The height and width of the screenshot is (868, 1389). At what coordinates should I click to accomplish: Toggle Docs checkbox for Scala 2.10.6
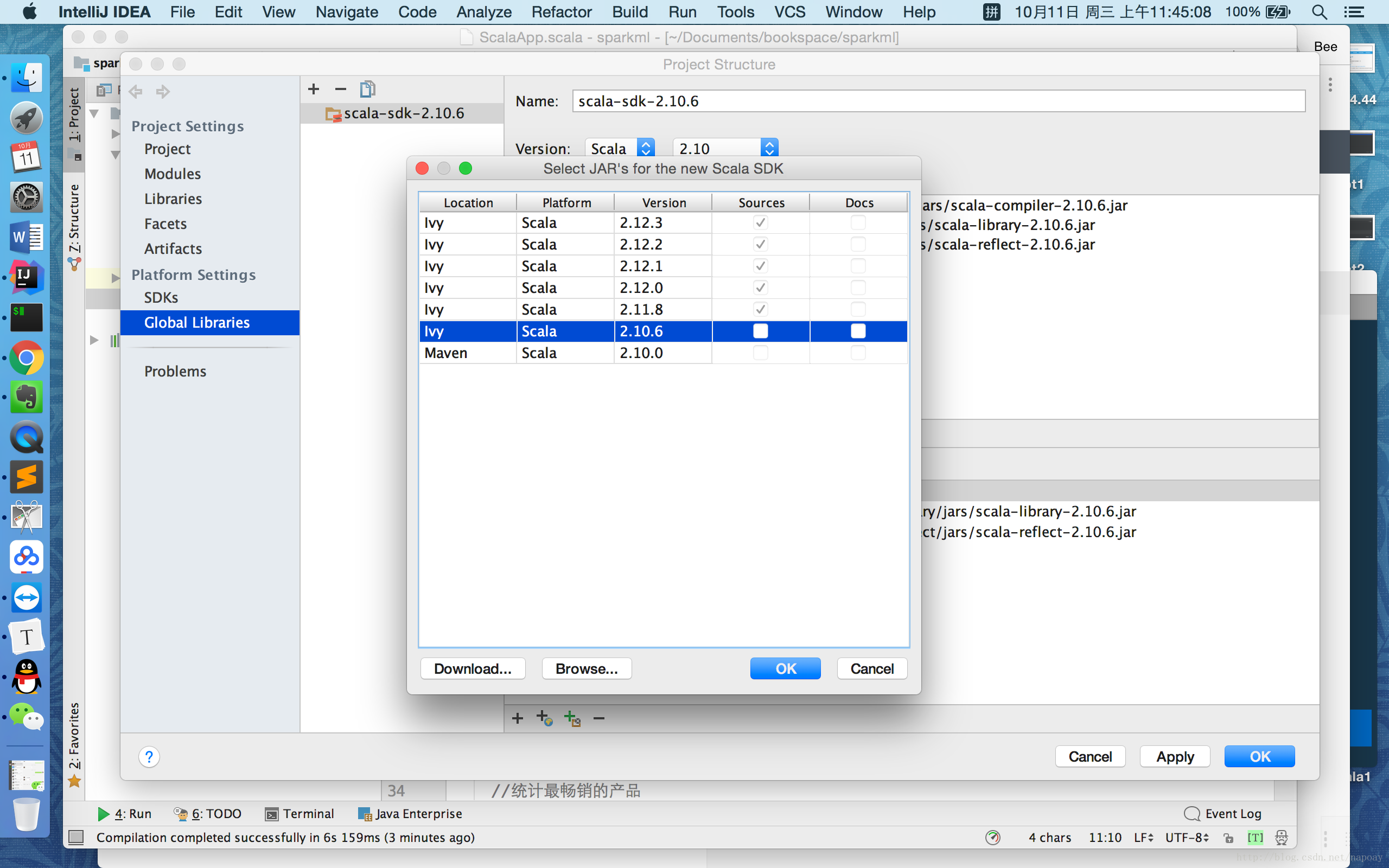pos(858,331)
